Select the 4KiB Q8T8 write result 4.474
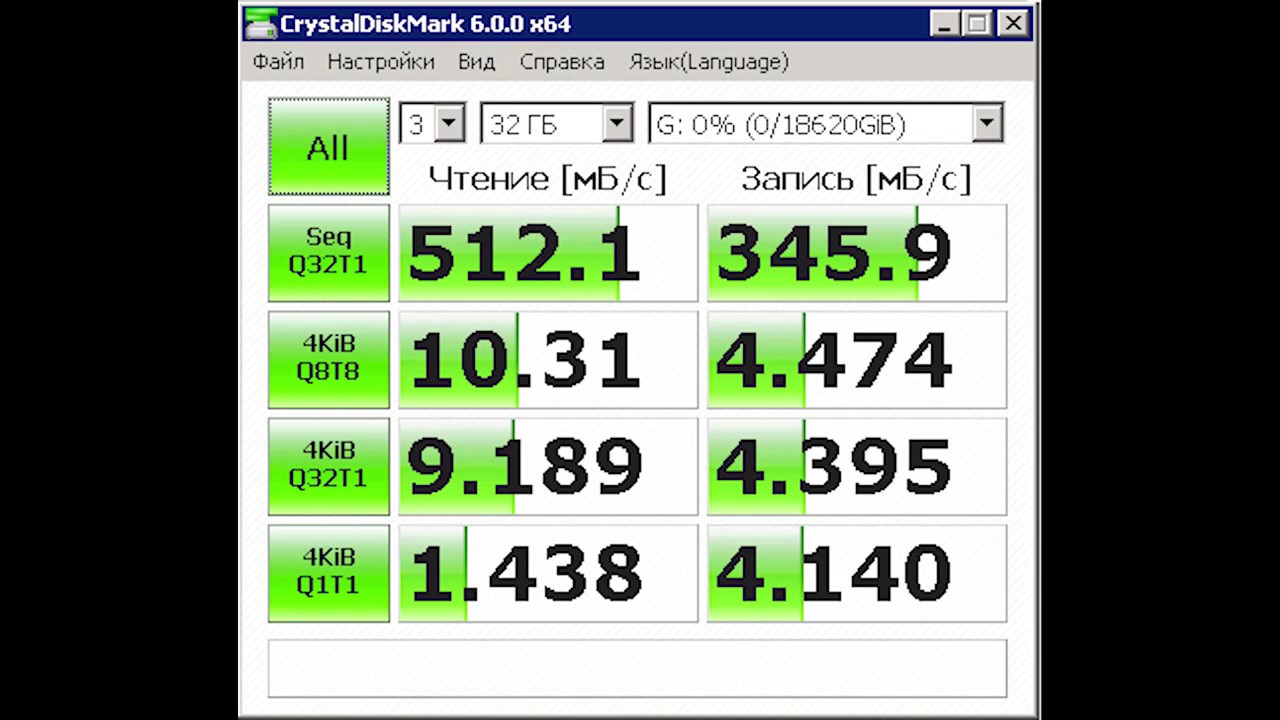 point(857,360)
